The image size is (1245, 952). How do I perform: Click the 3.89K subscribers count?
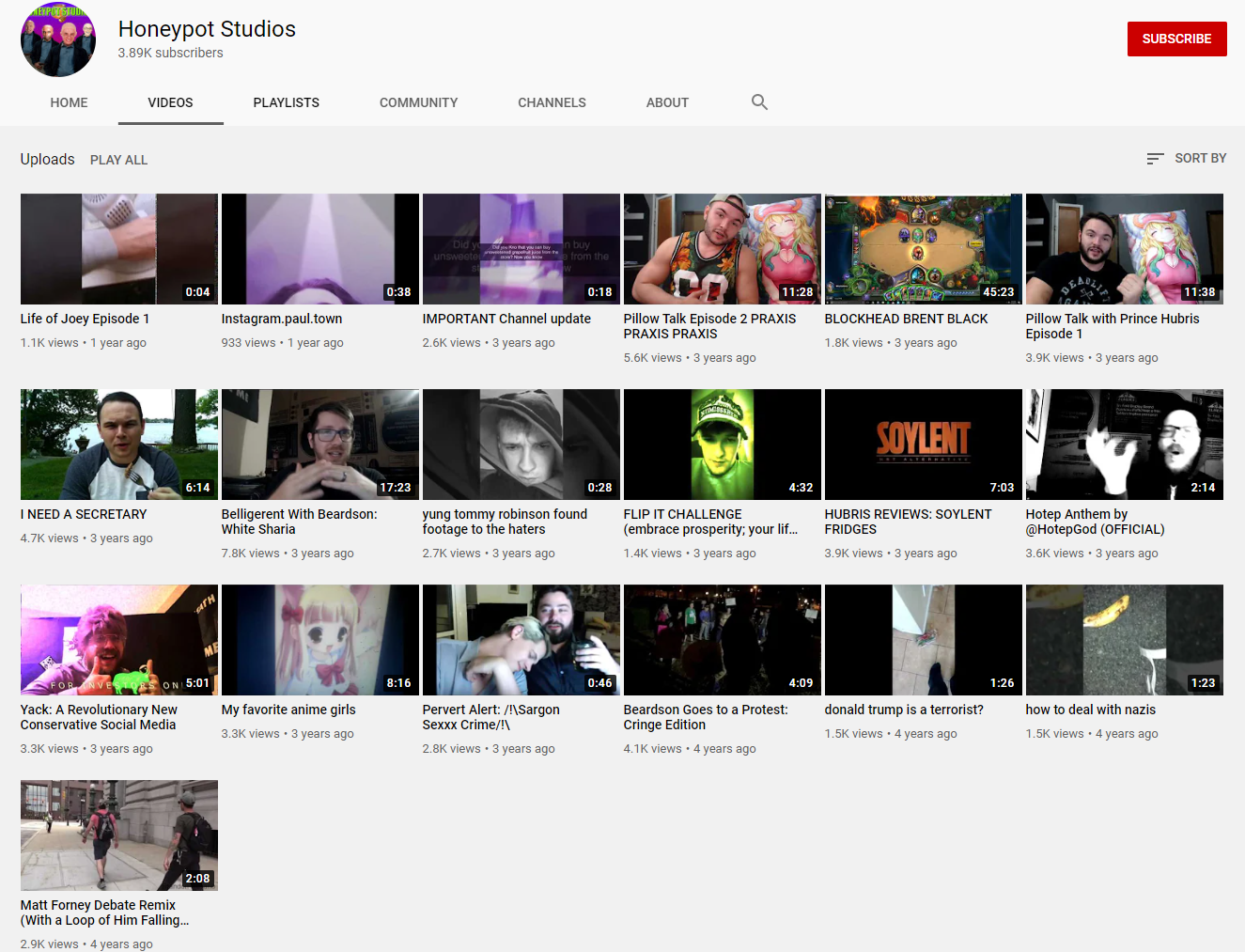coord(170,54)
